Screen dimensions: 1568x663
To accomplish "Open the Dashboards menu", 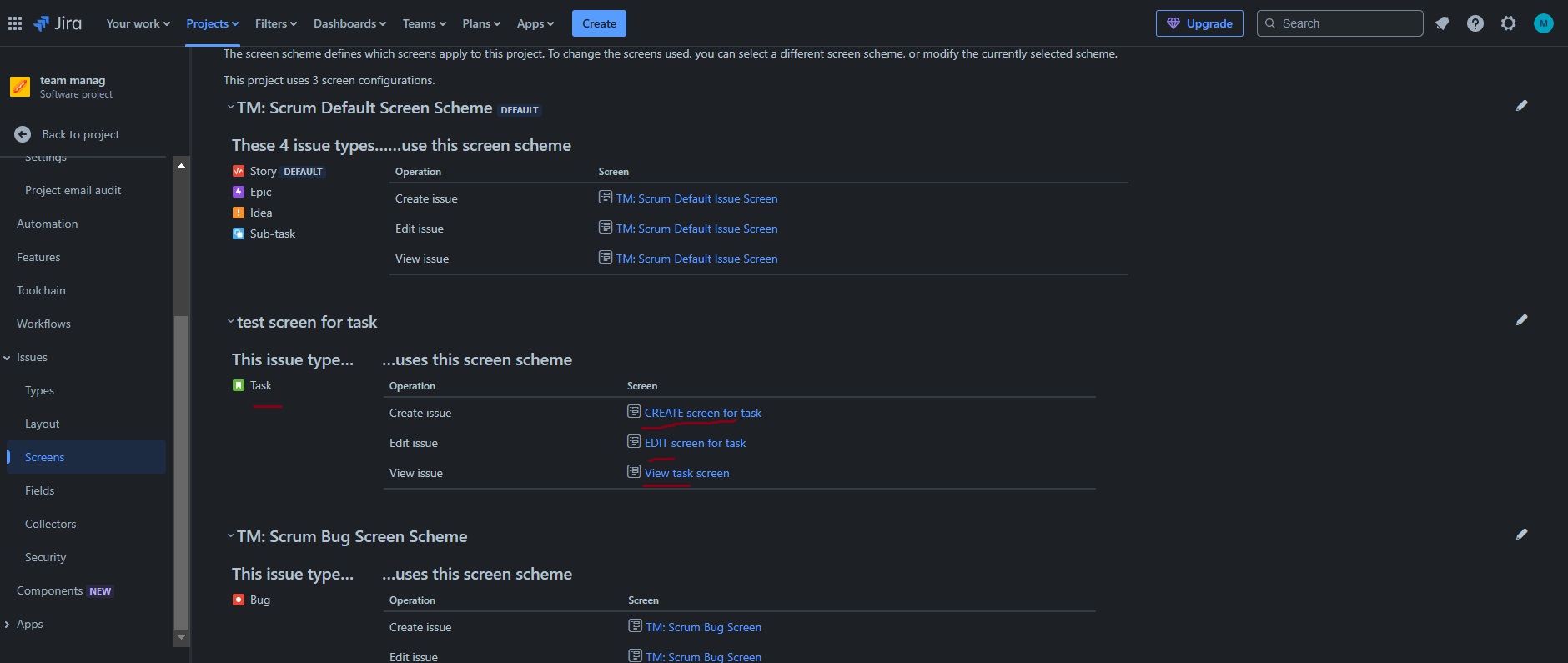I will (x=349, y=23).
